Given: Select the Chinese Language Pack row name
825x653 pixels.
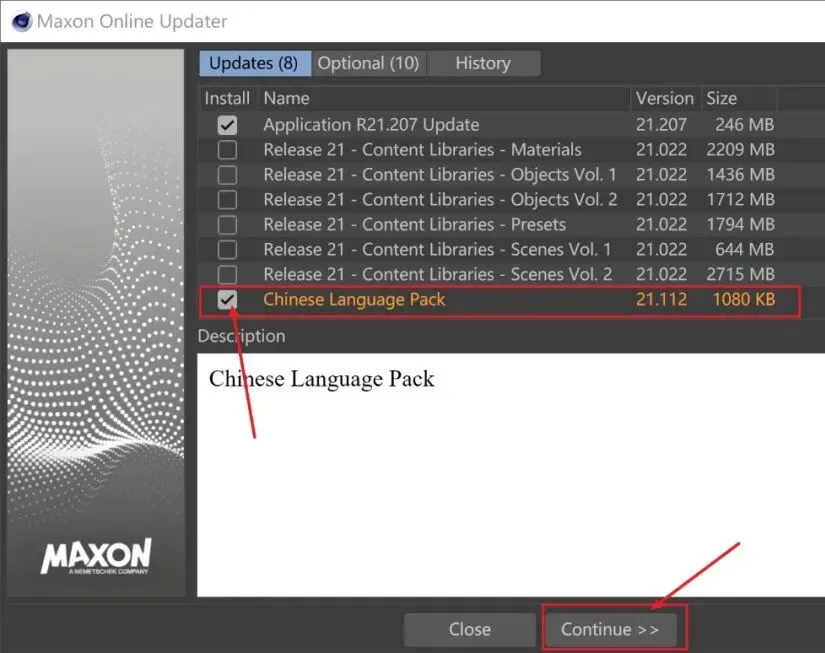Looking at the screenshot, I should point(354,299).
